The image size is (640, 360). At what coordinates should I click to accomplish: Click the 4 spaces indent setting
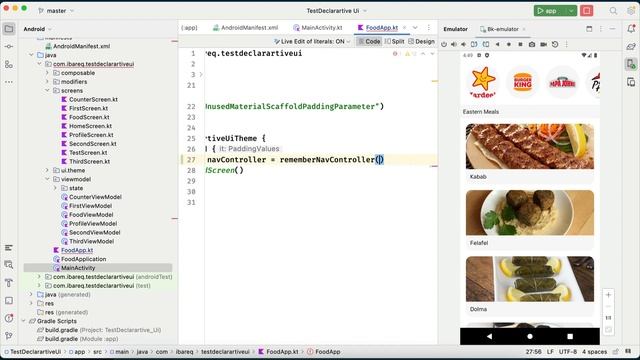tap(594, 351)
